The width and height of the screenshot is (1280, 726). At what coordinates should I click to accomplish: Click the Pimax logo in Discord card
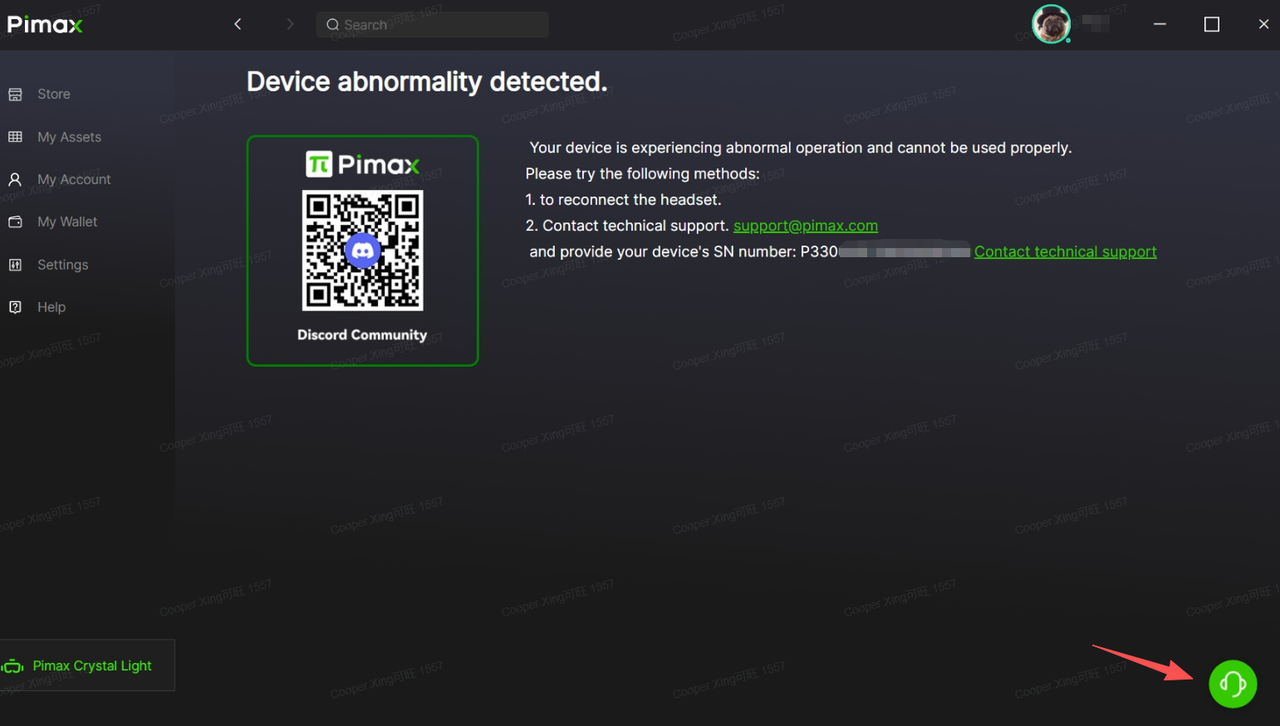point(362,164)
